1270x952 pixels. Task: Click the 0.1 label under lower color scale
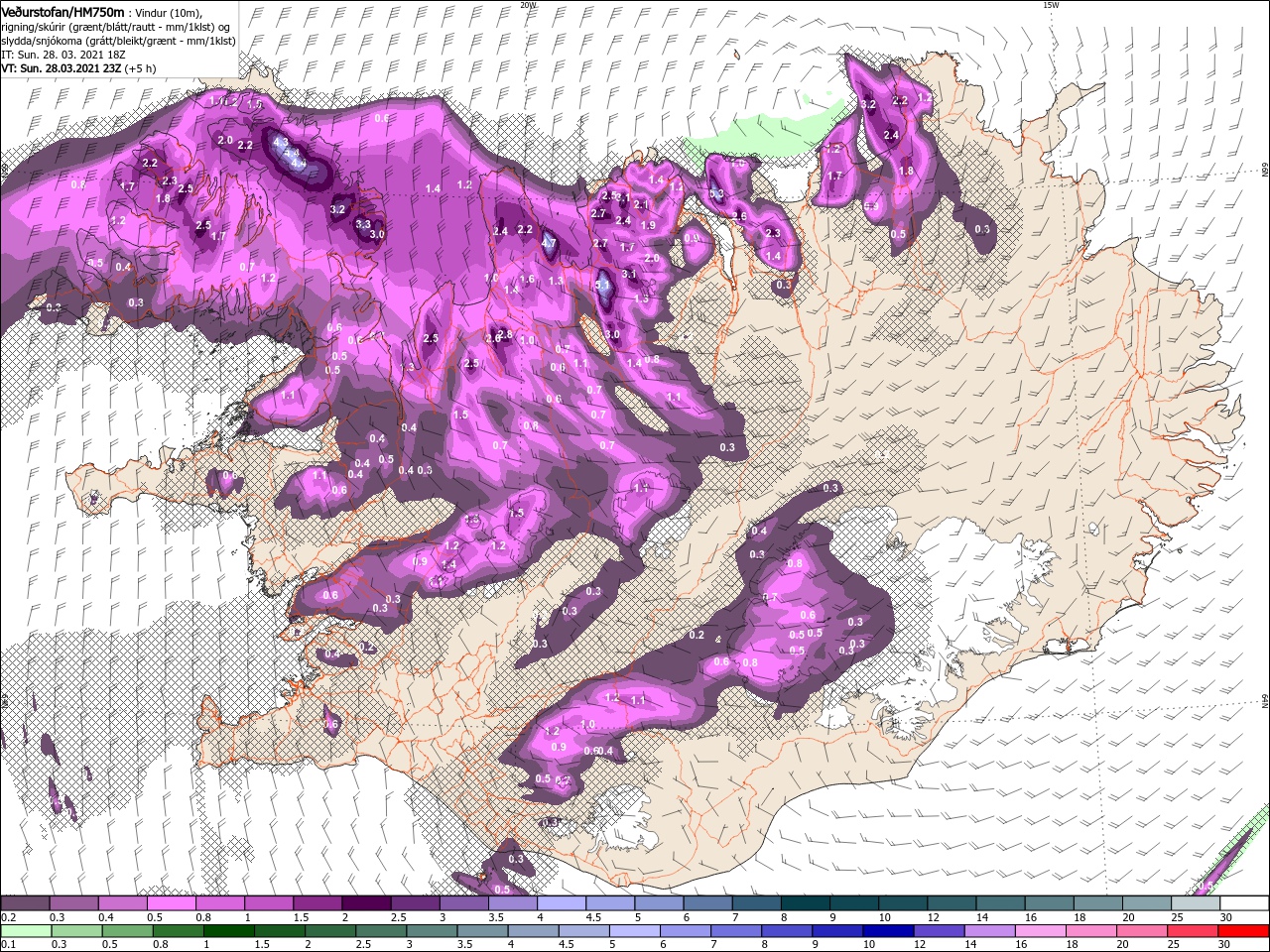coord(8,945)
